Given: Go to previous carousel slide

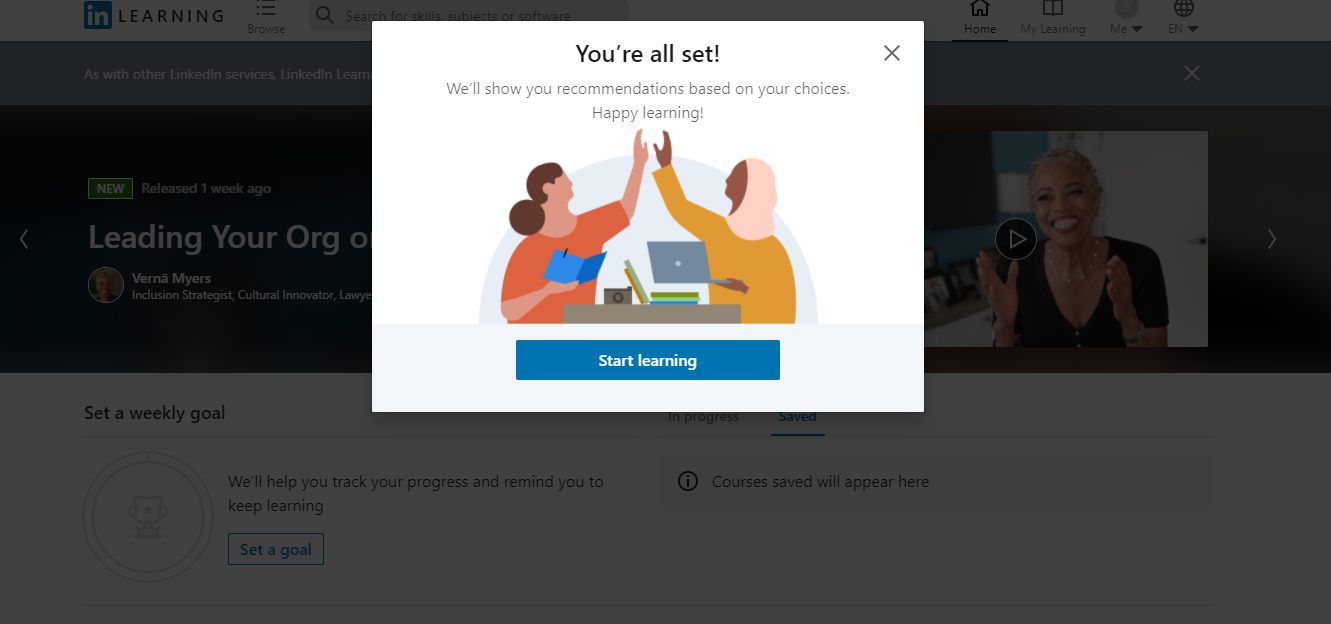Looking at the screenshot, I should tap(24, 239).
